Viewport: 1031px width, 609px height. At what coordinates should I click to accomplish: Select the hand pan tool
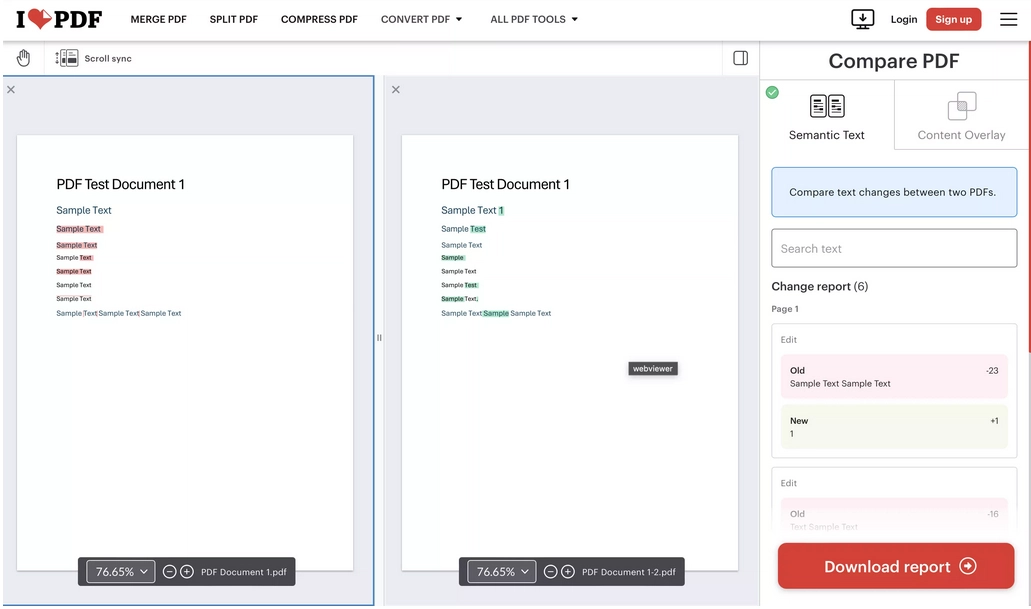[23, 58]
